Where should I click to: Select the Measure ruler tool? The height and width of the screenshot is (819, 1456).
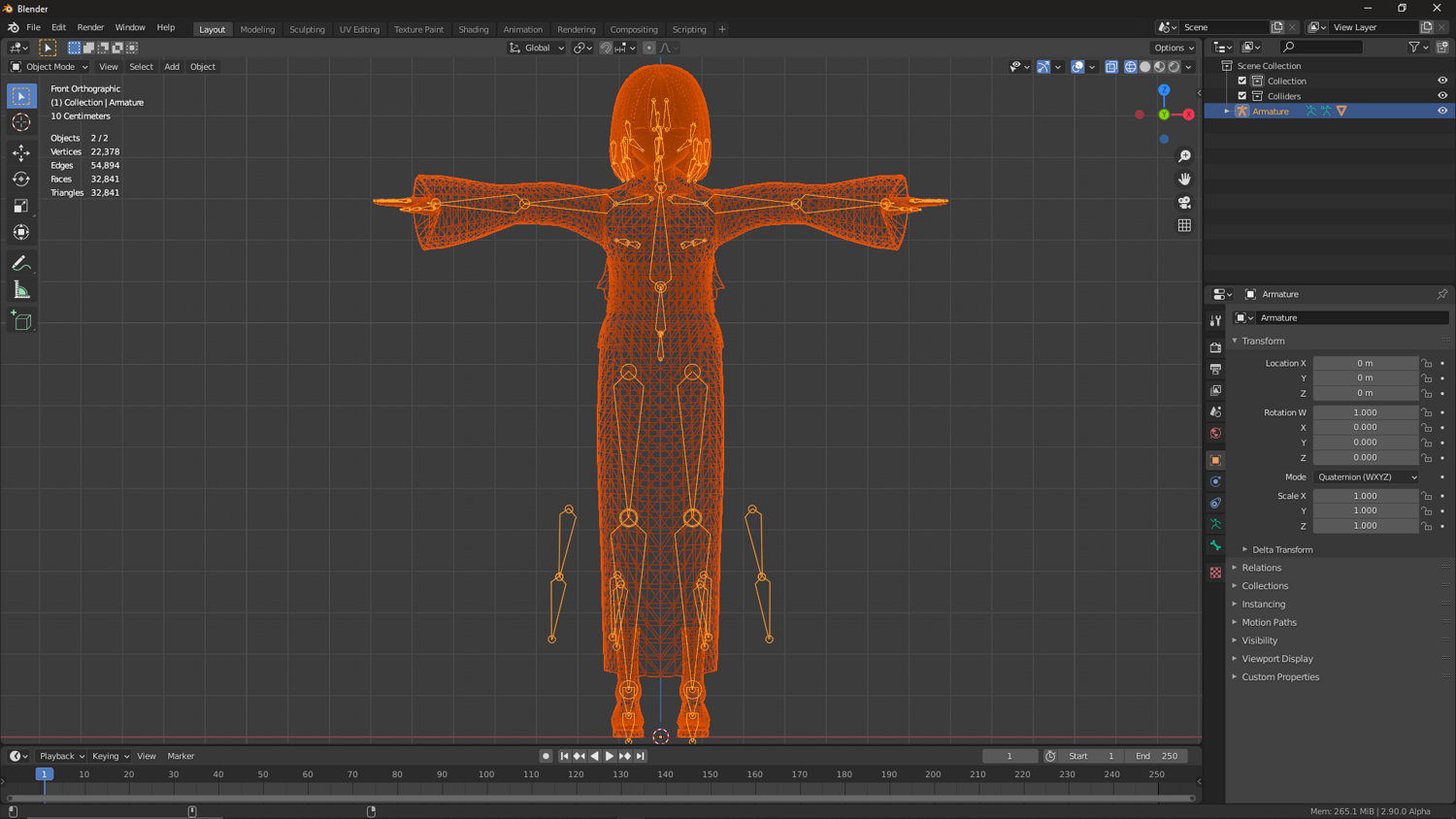coord(21,290)
